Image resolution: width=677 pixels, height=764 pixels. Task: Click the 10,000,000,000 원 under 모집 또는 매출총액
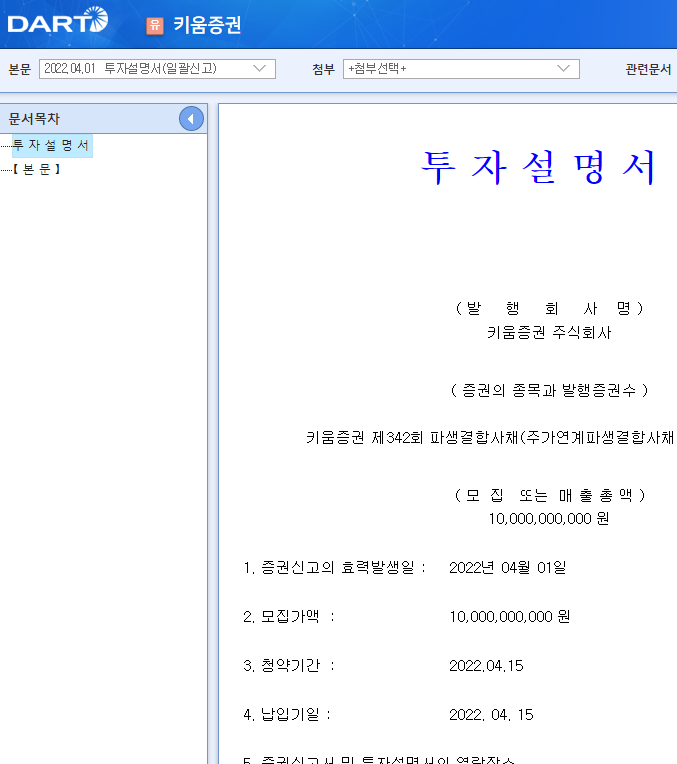549,518
